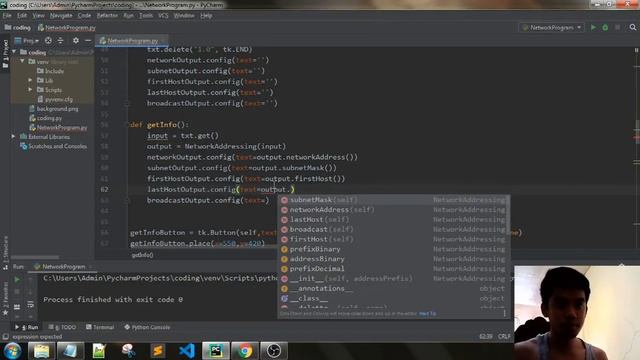Image resolution: width=640 pixels, height=360 pixels.
Task: Click the getInfo() breadcrumb below editor
Action: pyautogui.click(x=142, y=255)
